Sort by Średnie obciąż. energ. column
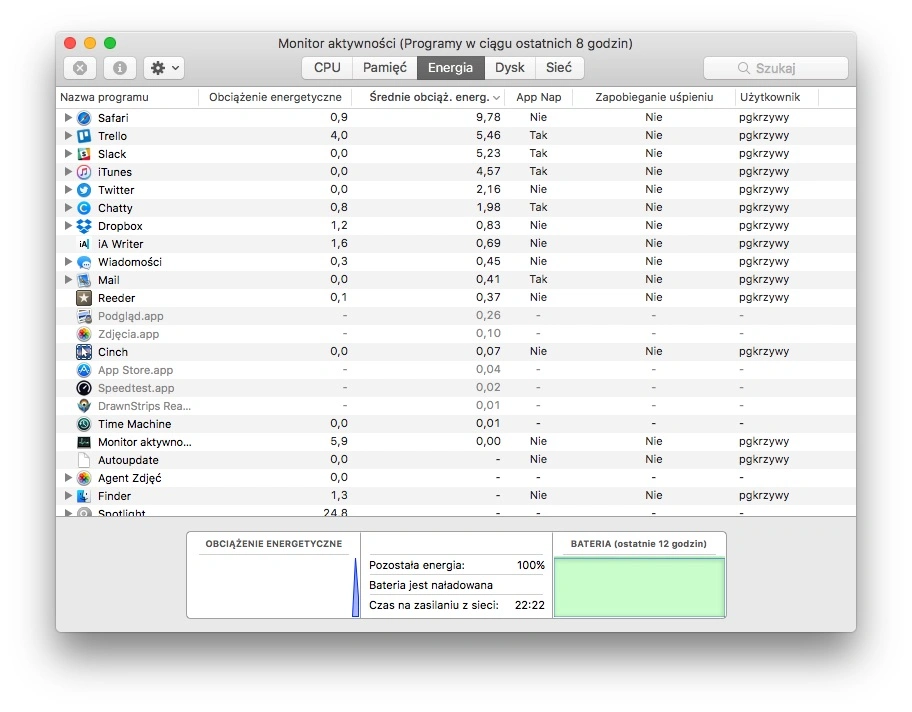The image size is (912, 712). 429,97
